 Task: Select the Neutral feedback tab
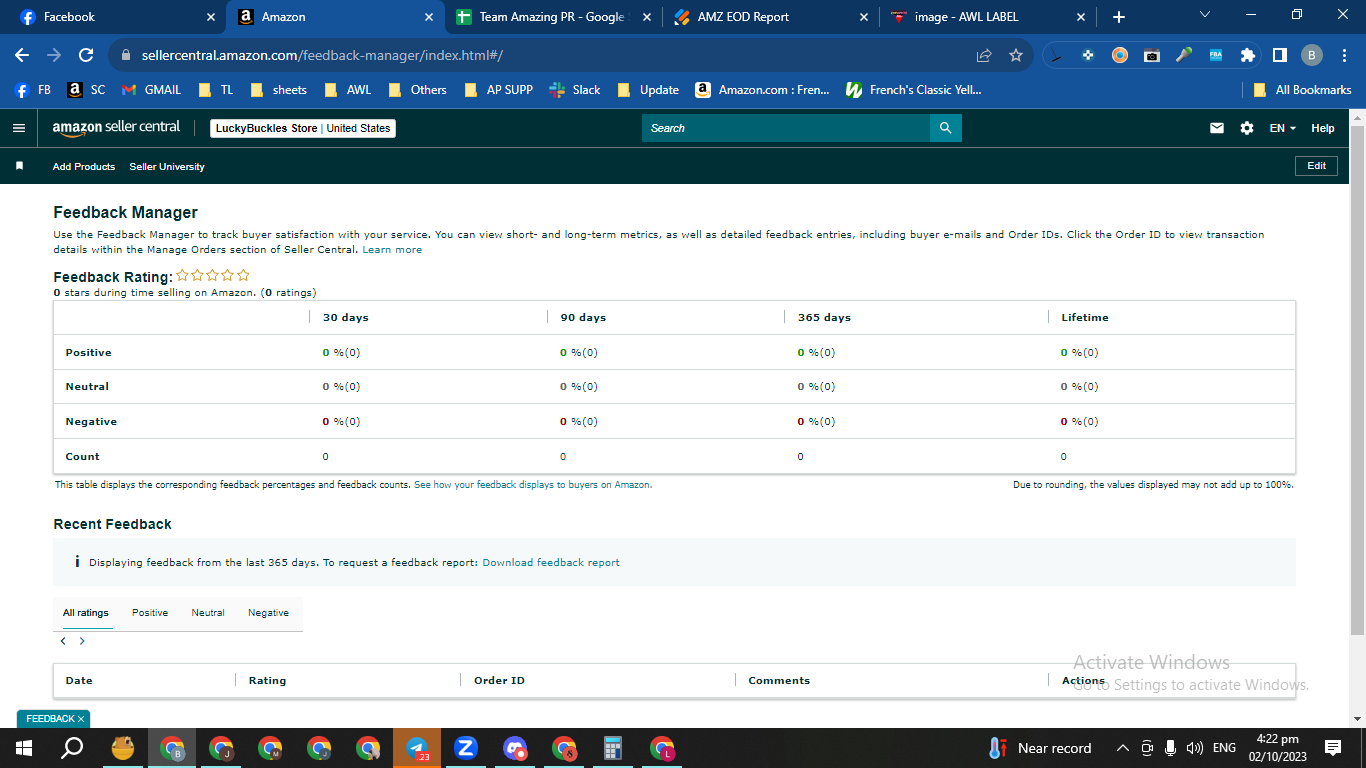coord(208,613)
